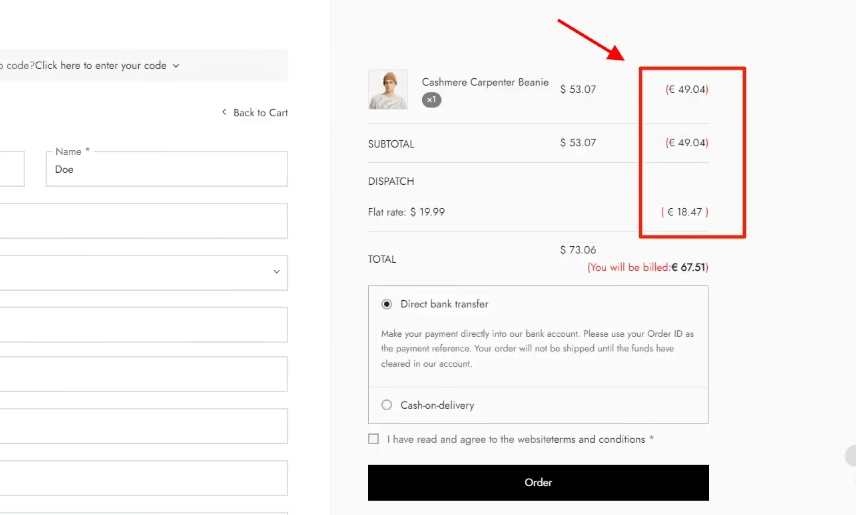Tick the terms and conditions checkbox
Viewport: 856px width, 515px height.
(x=373, y=439)
